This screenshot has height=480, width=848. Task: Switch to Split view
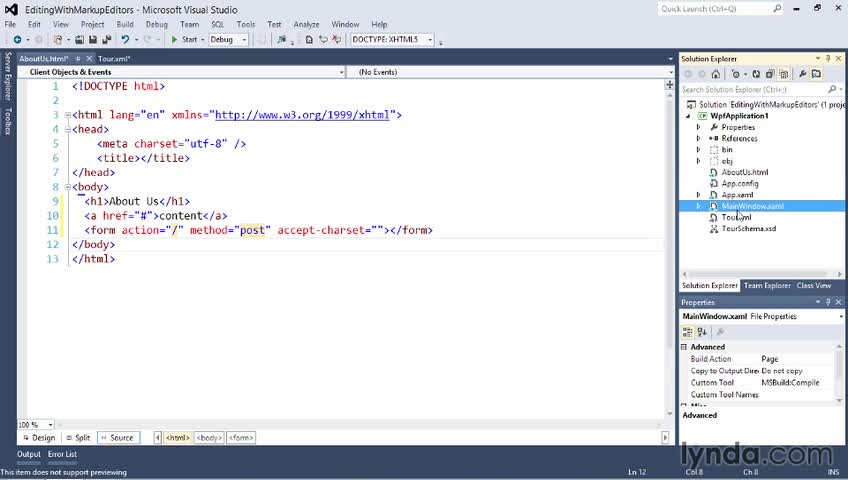[x=78, y=438]
